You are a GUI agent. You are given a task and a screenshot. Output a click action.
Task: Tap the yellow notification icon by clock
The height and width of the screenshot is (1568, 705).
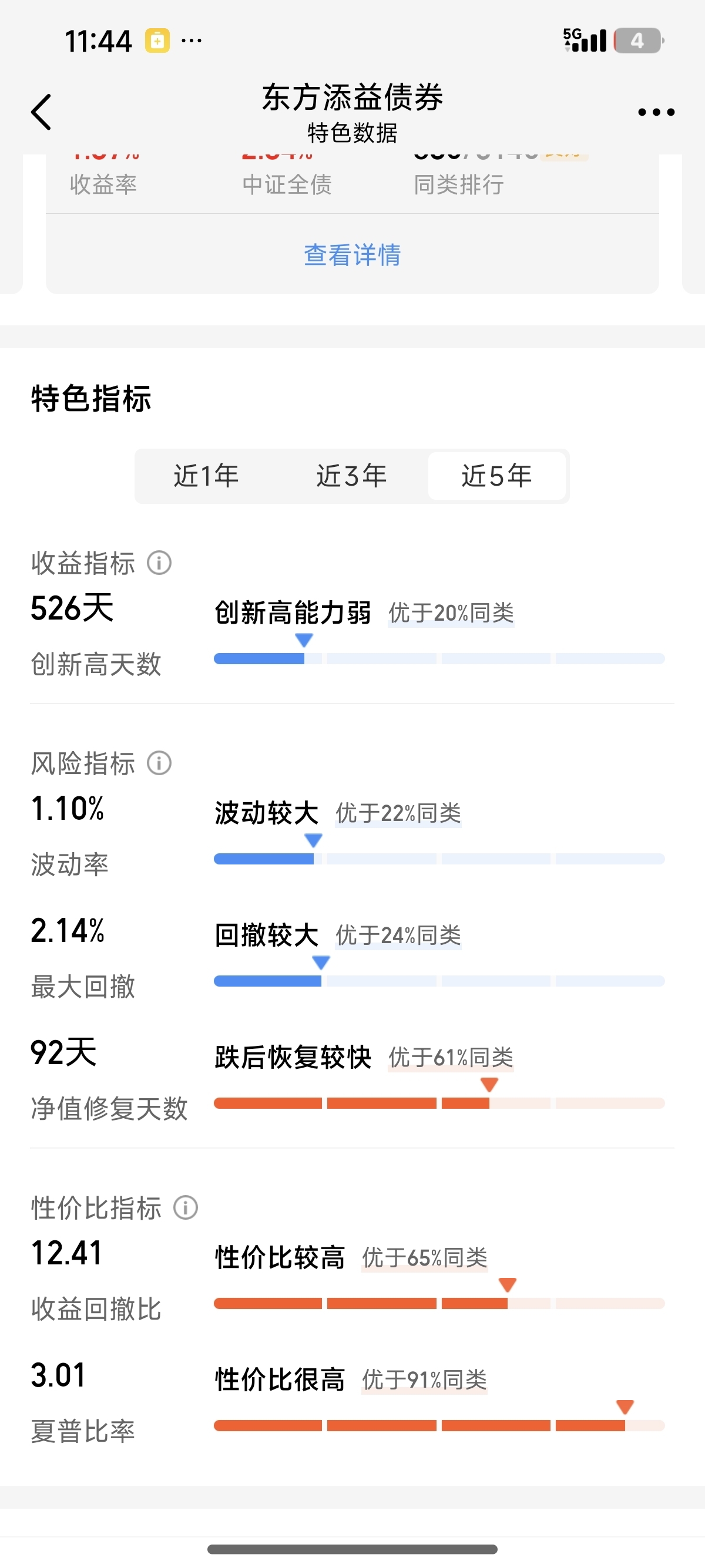[x=157, y=41]
